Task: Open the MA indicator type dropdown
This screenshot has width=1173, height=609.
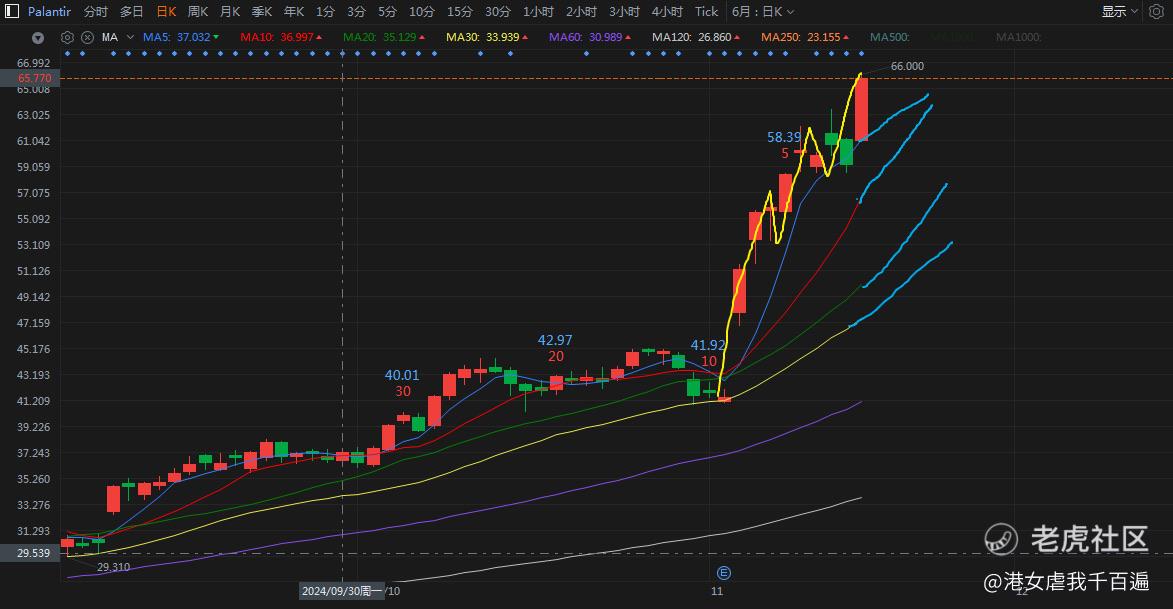Action: (130, 37)
